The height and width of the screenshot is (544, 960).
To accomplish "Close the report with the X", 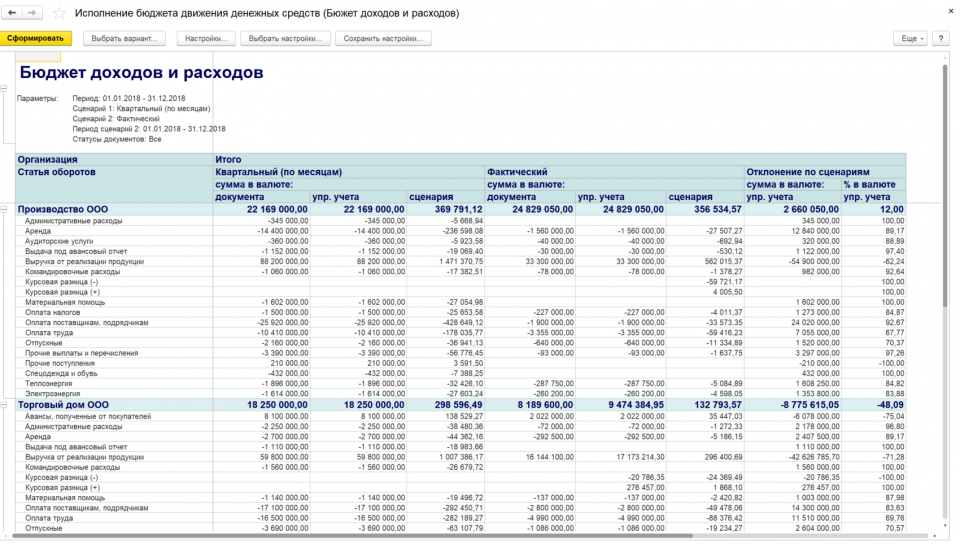I will pos(951,11).
